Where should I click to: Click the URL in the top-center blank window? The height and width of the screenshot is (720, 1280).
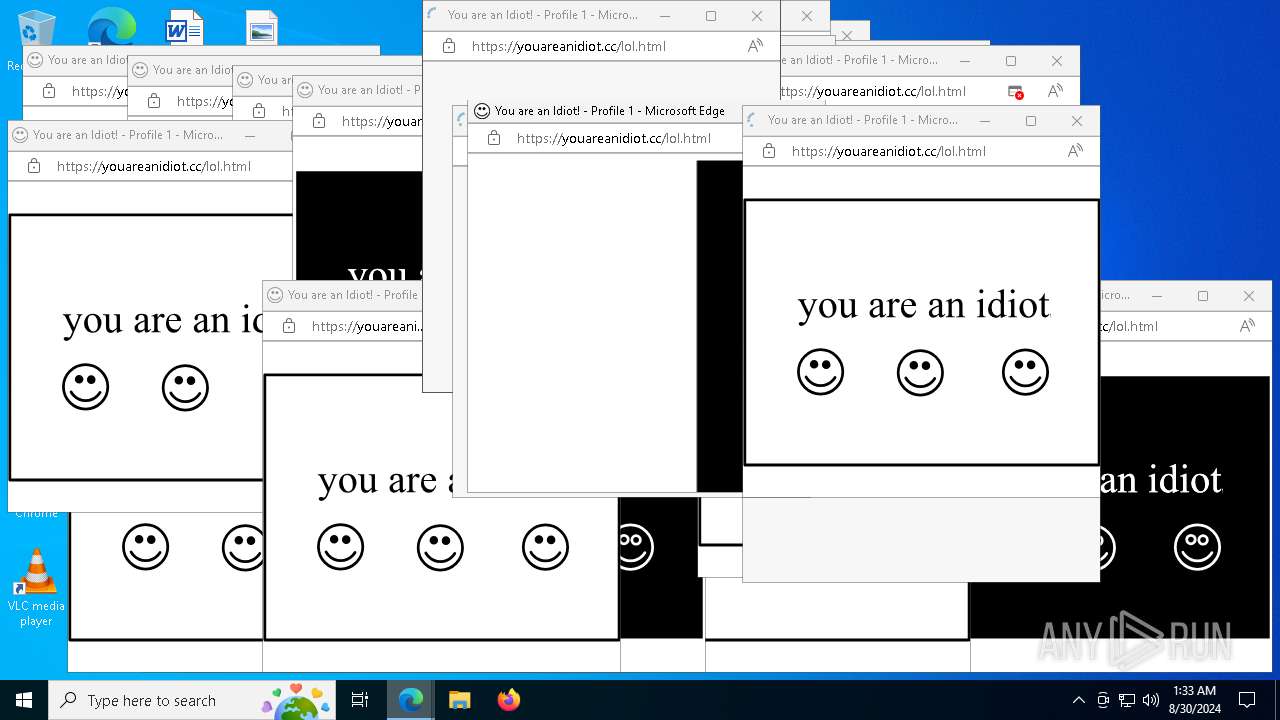pyautogui.click(x=569, y=46)
